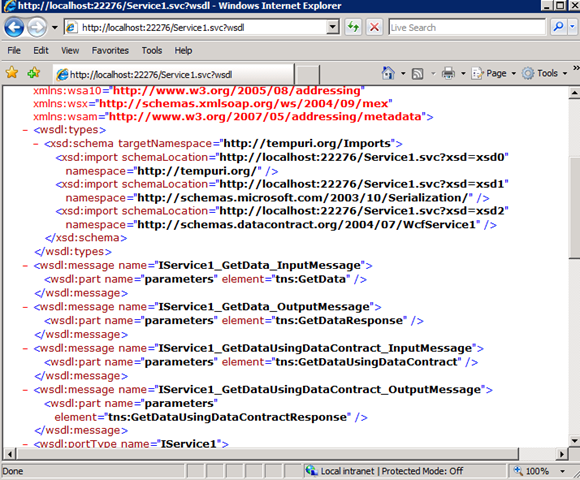Screen dimensions: 580x480
Task: Open the Page menu dropdown
Action: coord(494,73)
